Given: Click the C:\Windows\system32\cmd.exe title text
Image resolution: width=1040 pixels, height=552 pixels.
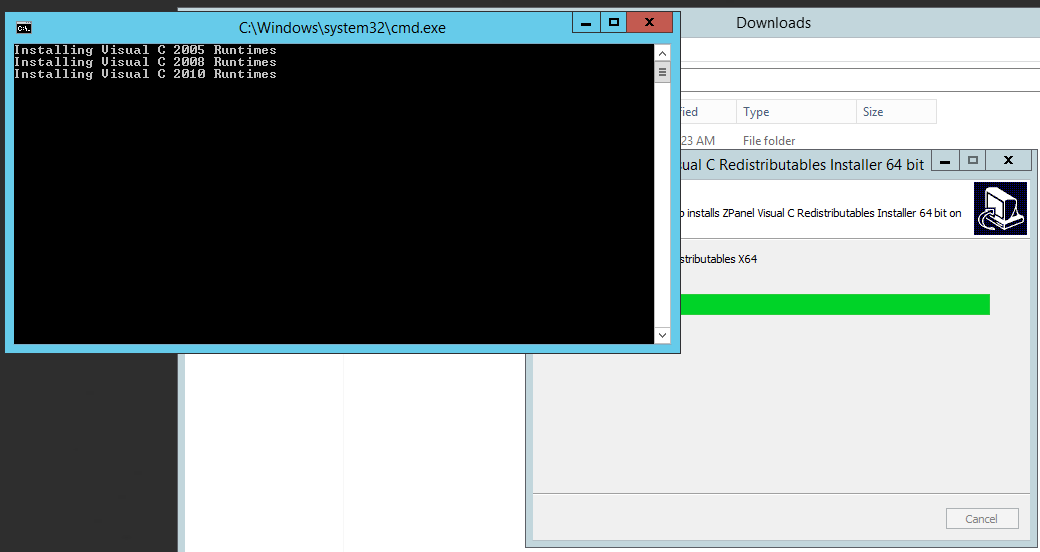Looking at the screenshot, I should click(x=342, y=28).
